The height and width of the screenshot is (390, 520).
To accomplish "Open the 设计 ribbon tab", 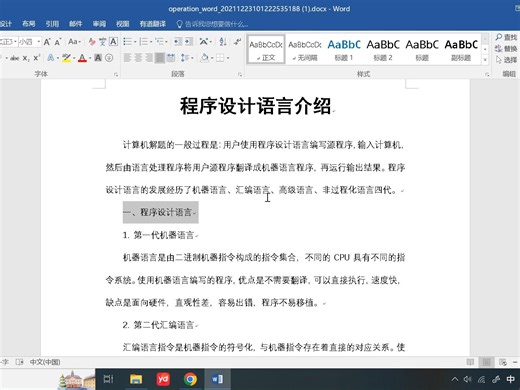I will click(5, 24).
